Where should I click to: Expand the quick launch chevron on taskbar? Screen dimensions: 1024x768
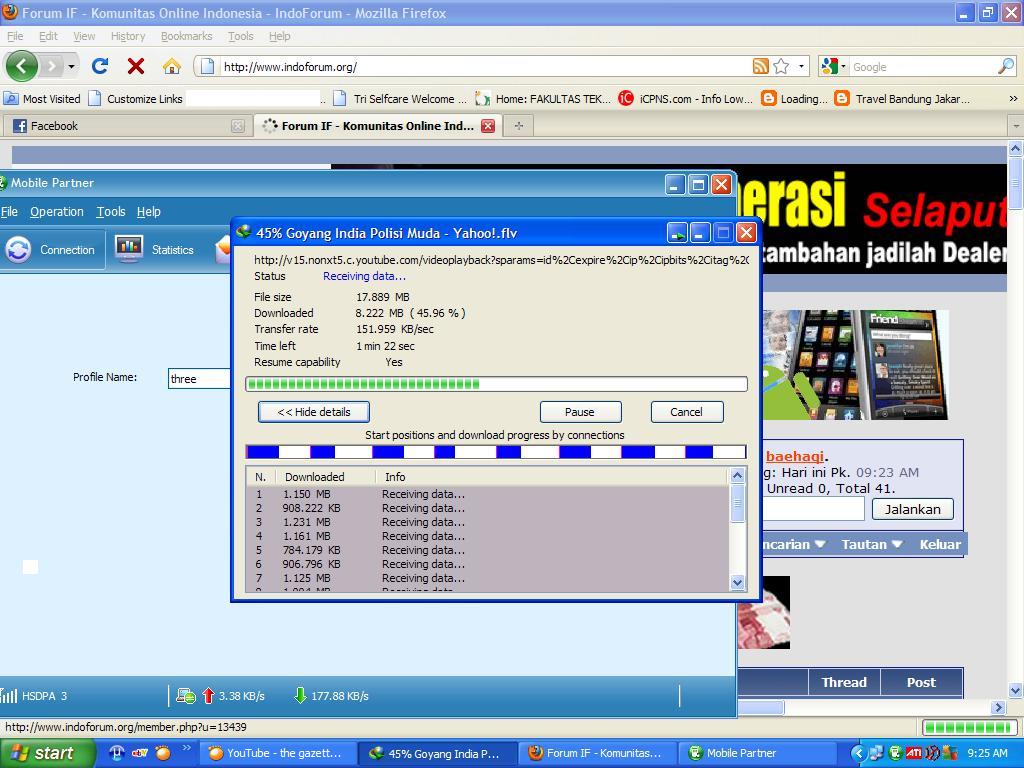[186, 748]
